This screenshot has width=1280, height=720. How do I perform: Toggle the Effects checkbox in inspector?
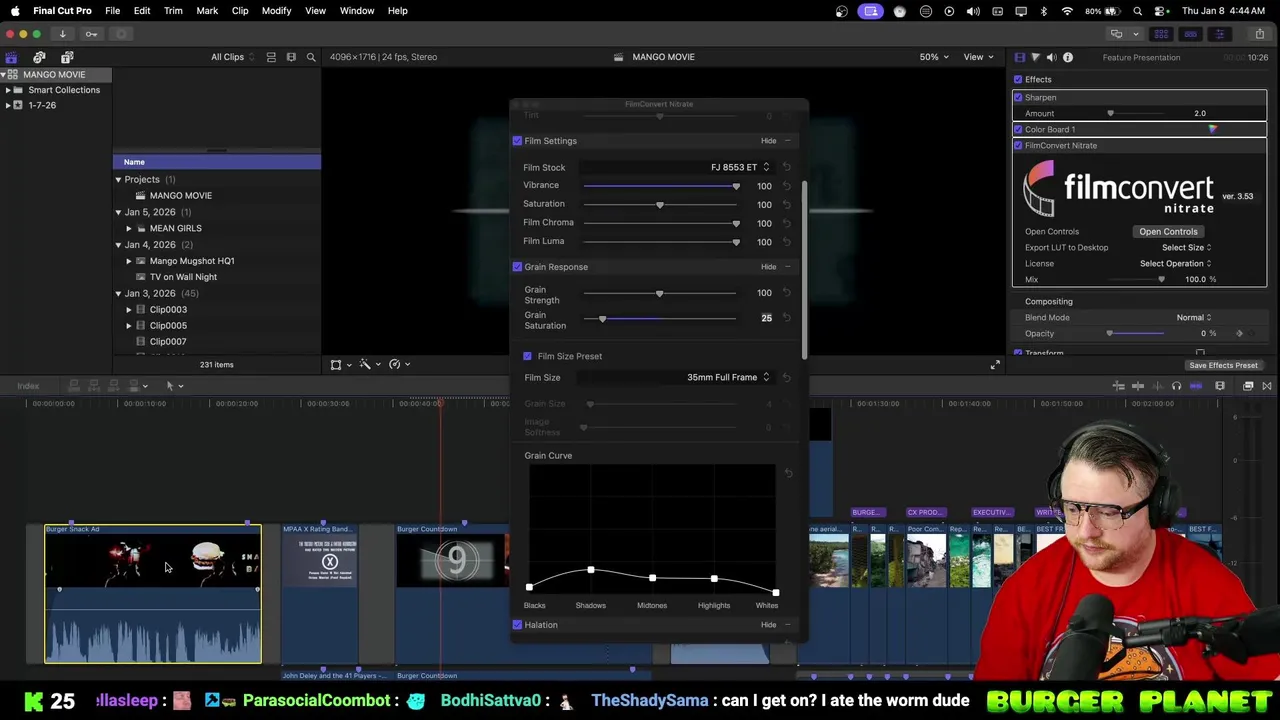pyautogui.click(x=1018, y=79)
